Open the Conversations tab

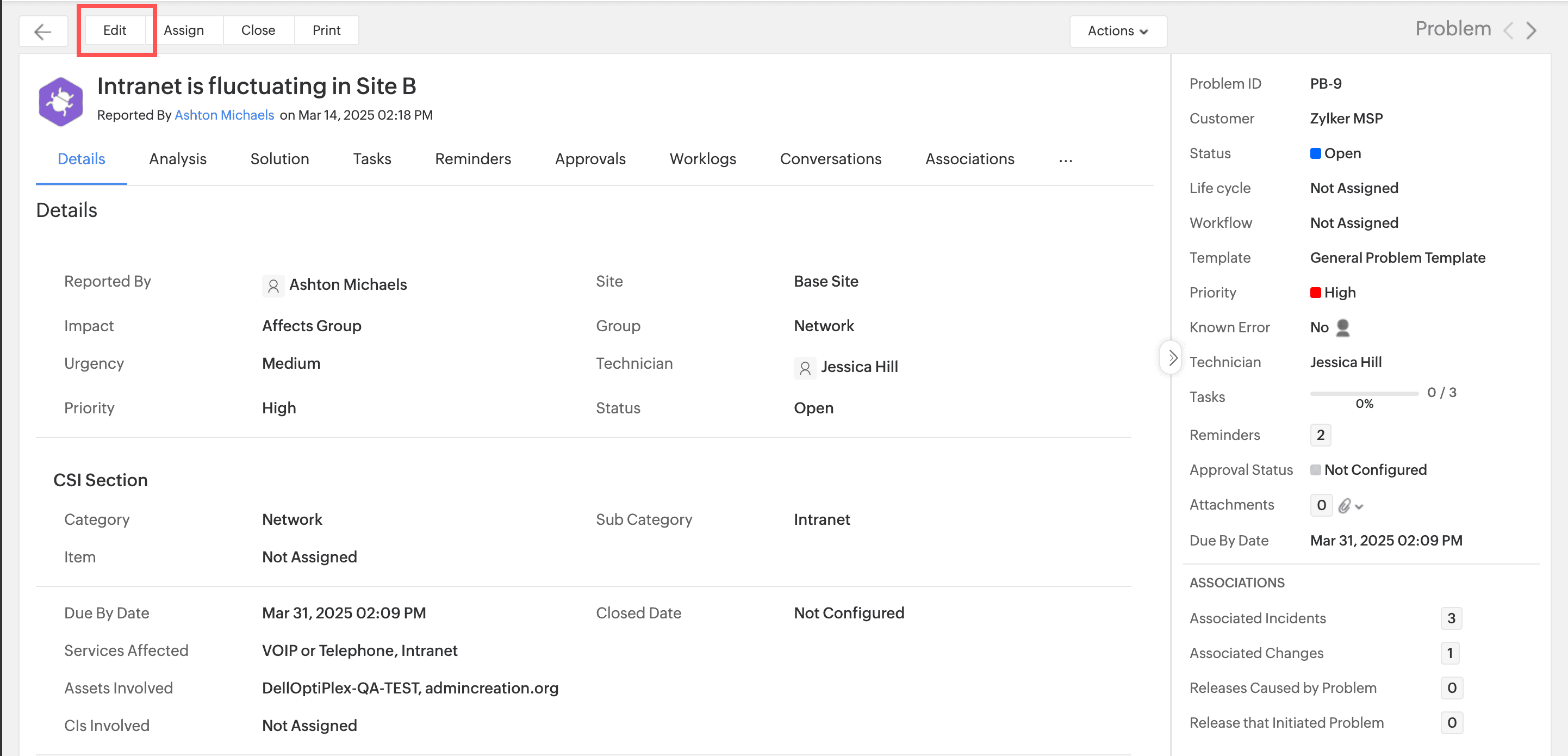830,159
